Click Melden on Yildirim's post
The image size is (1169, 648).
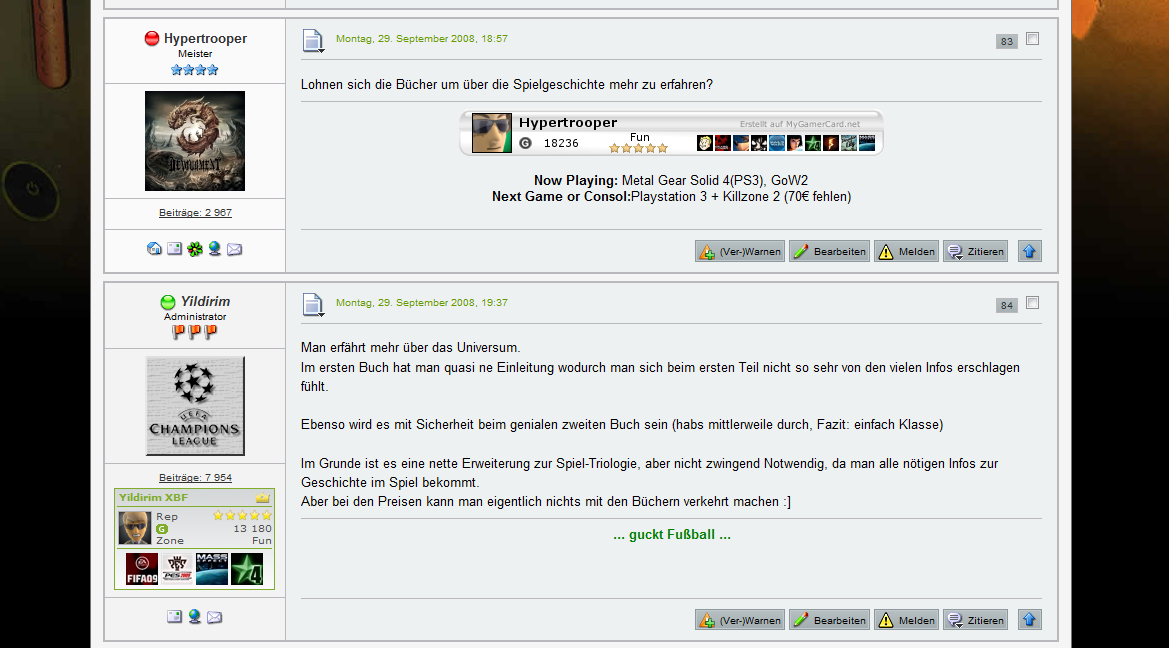click(907, 620)
